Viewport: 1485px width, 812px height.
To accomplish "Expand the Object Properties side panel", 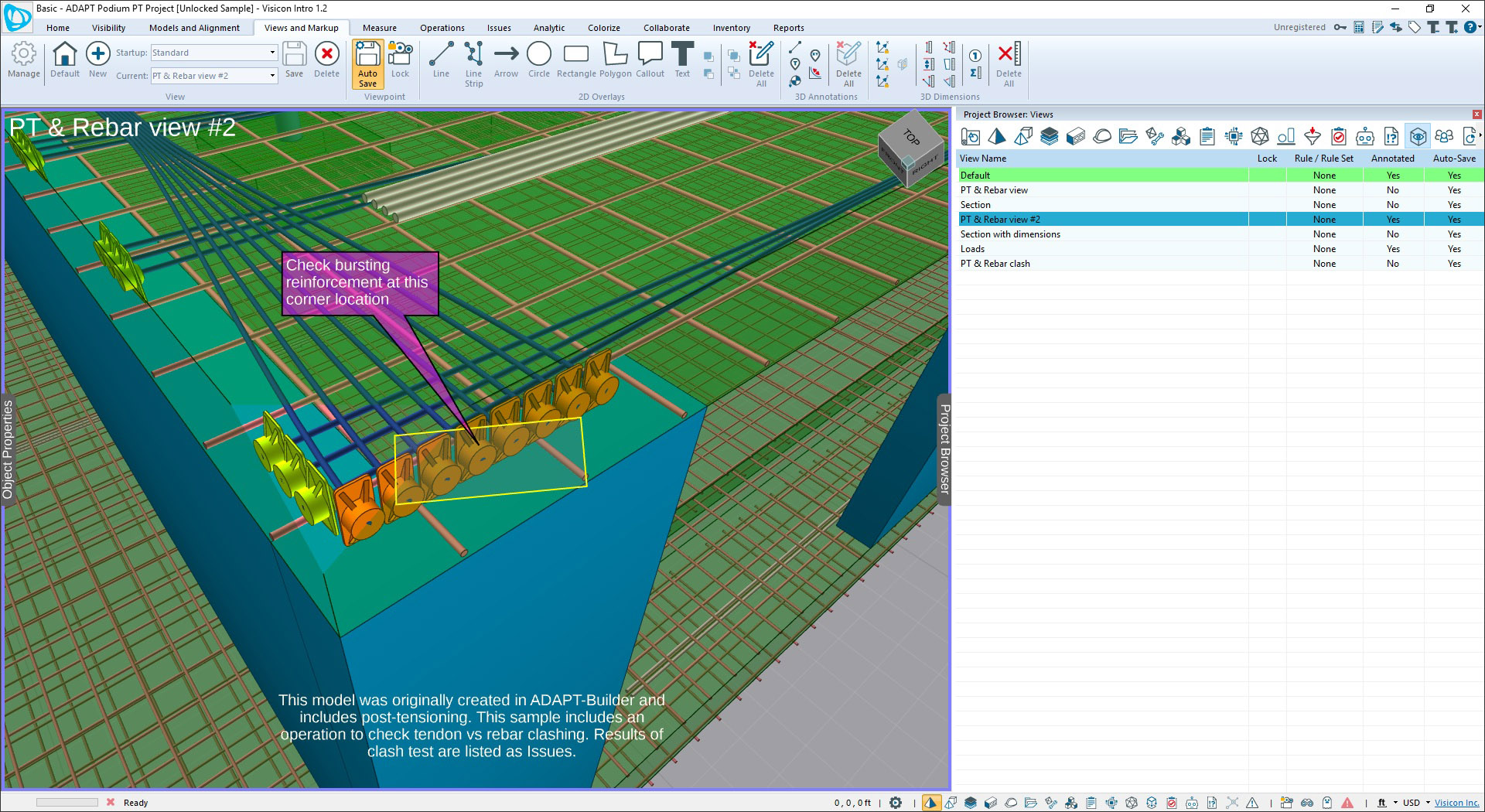I will pyautogui.click(x=8, y=449).
